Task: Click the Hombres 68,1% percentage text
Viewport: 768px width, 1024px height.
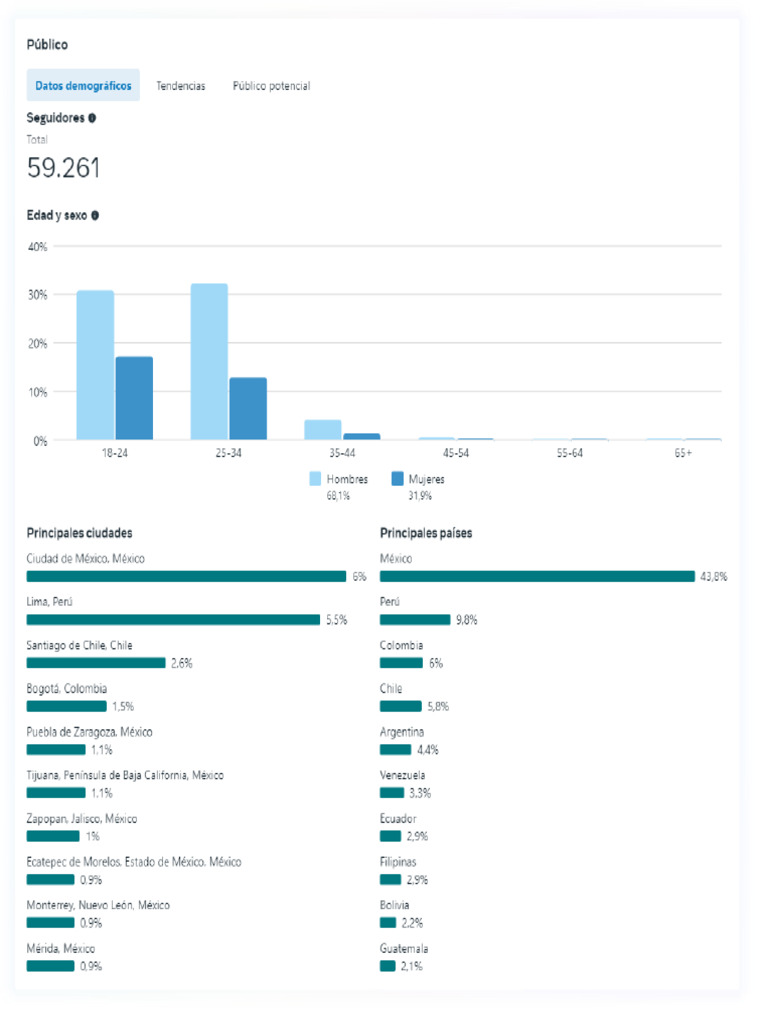Action: point(338,496)
